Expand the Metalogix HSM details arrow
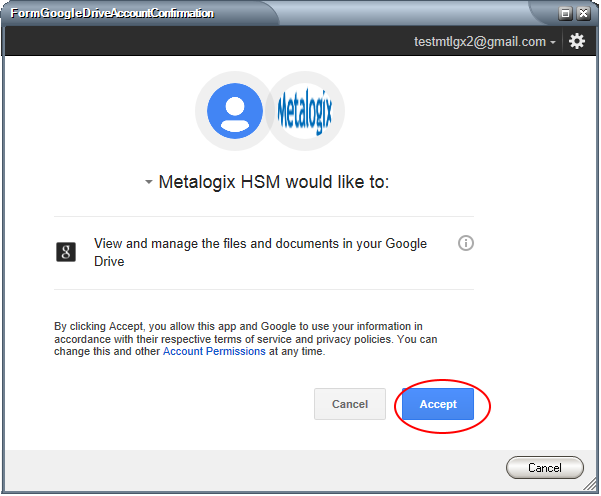601x496 pixels. (x=149, y=182)
